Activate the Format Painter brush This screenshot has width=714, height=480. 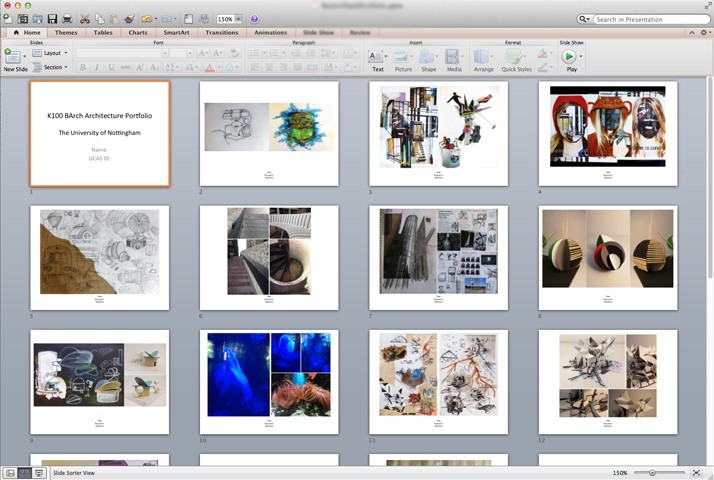click(x=129, y=19)
